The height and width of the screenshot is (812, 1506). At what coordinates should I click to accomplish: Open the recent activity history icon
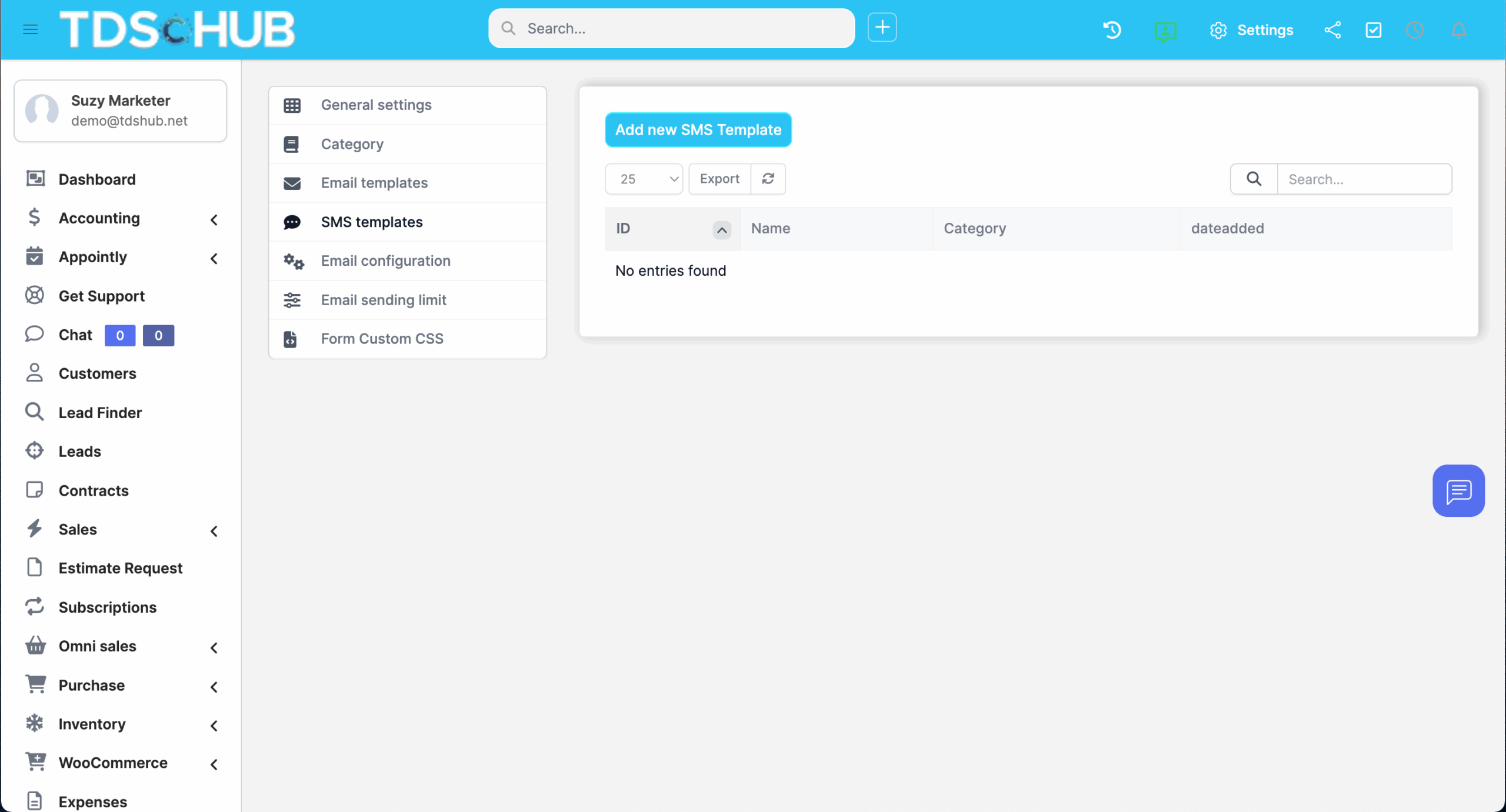[1112, 30]
